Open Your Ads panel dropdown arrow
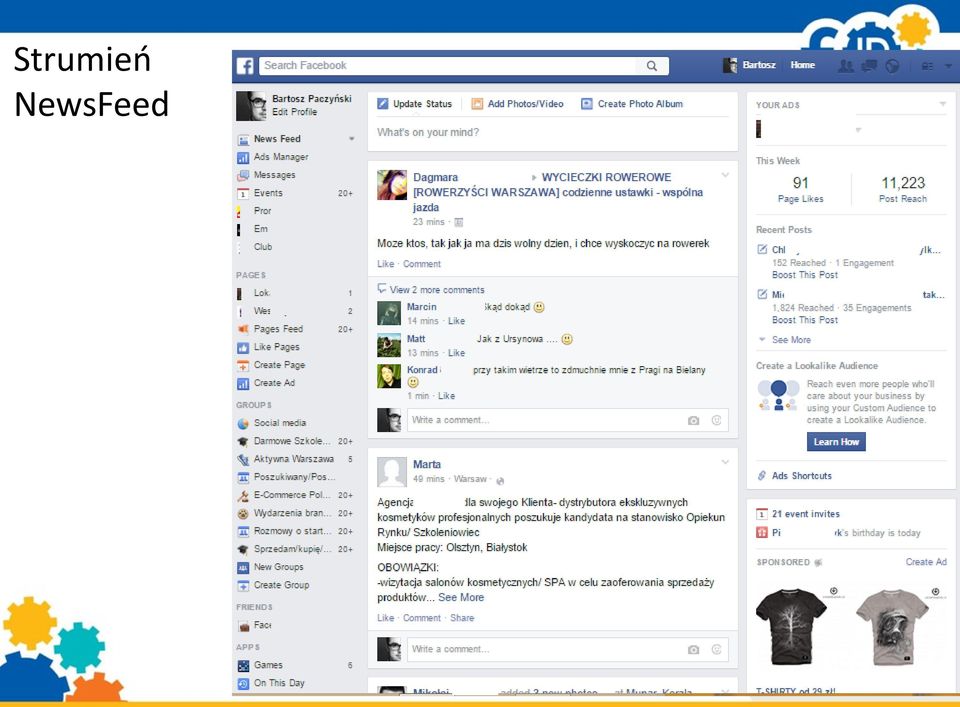Viewport: 960px width, 707px height. [x=942, y=104]
